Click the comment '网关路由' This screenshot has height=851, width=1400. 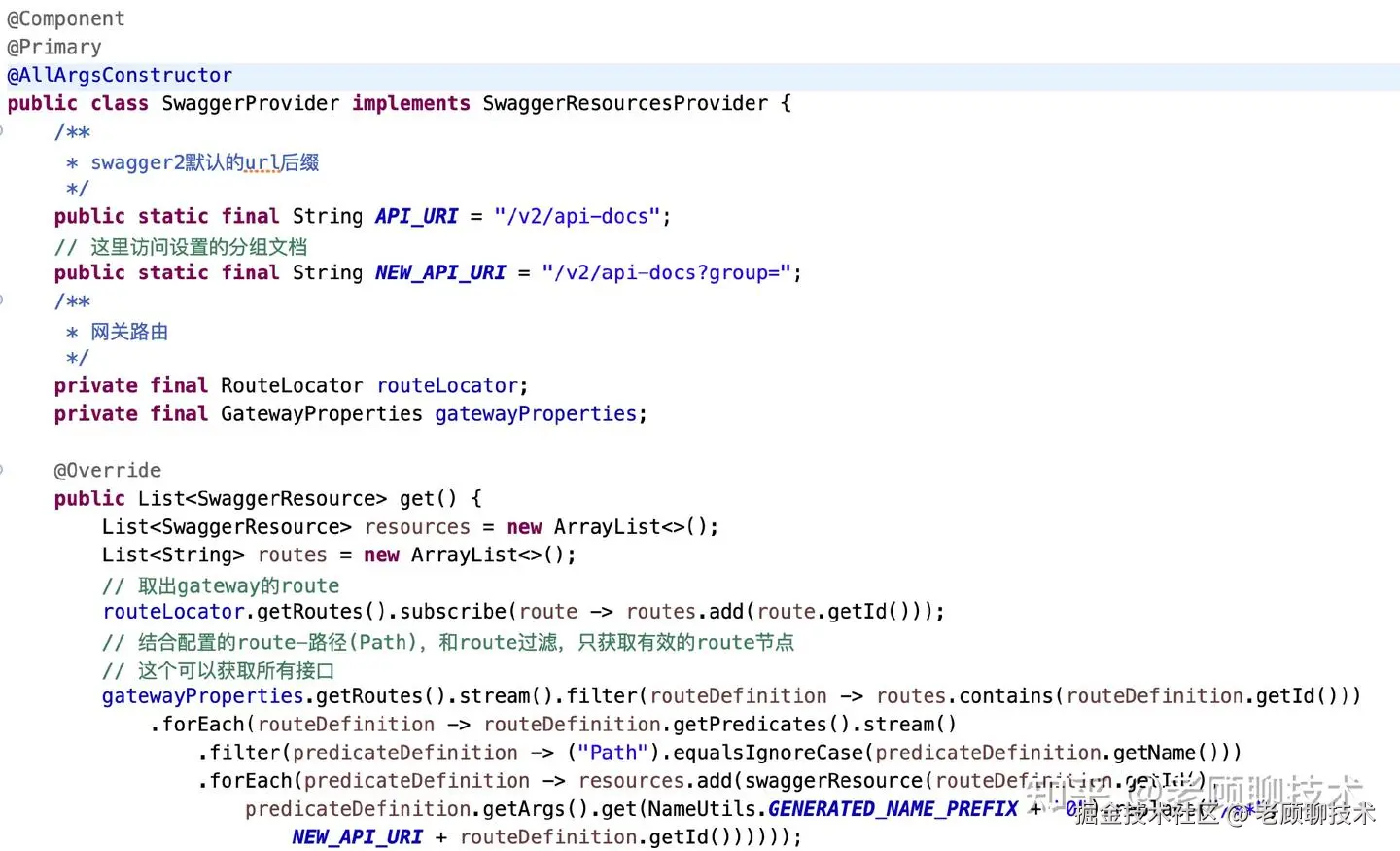coord(129,332)
